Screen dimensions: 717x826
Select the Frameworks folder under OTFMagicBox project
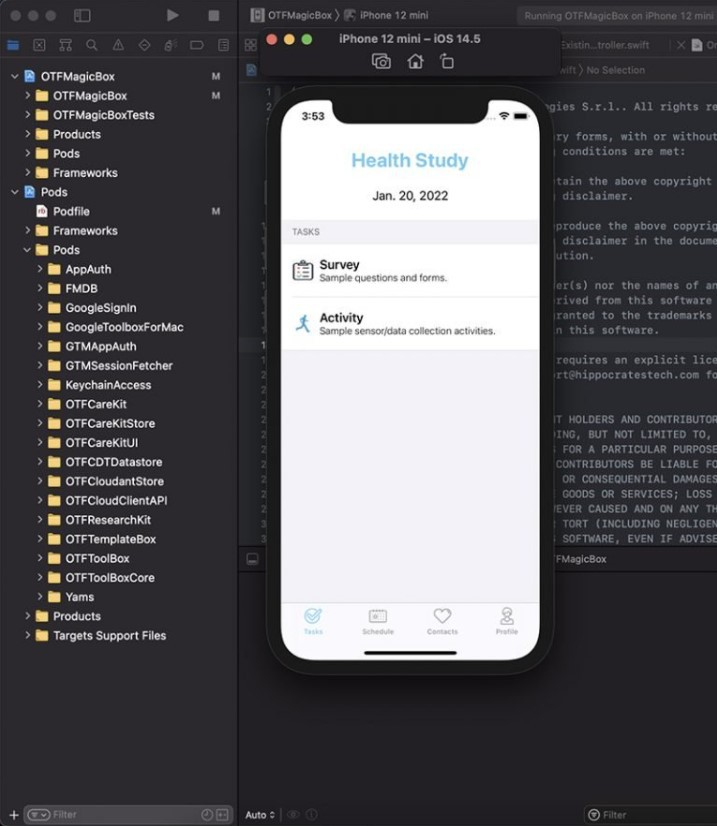85,173
